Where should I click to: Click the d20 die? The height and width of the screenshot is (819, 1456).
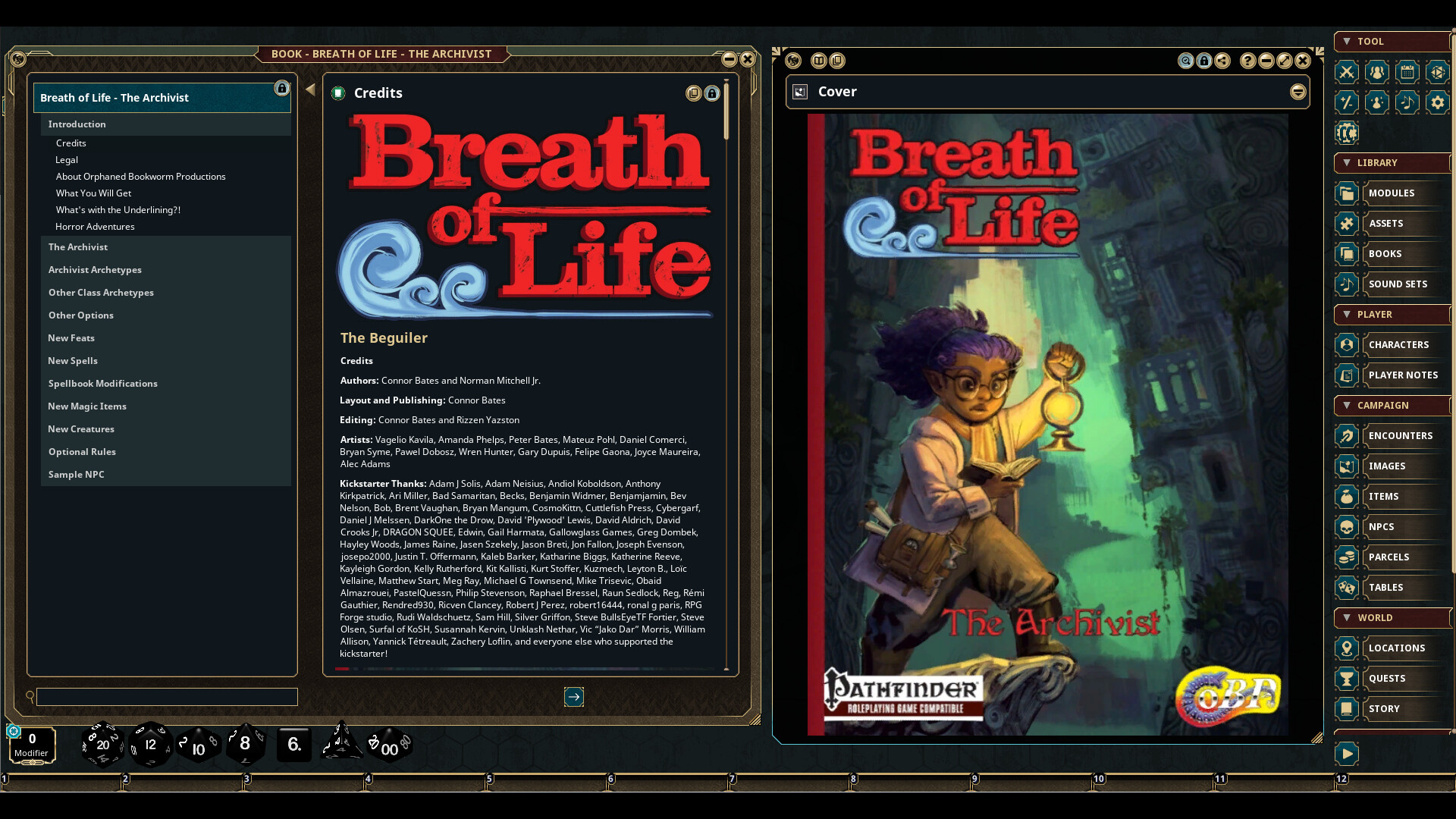(102, 745)
